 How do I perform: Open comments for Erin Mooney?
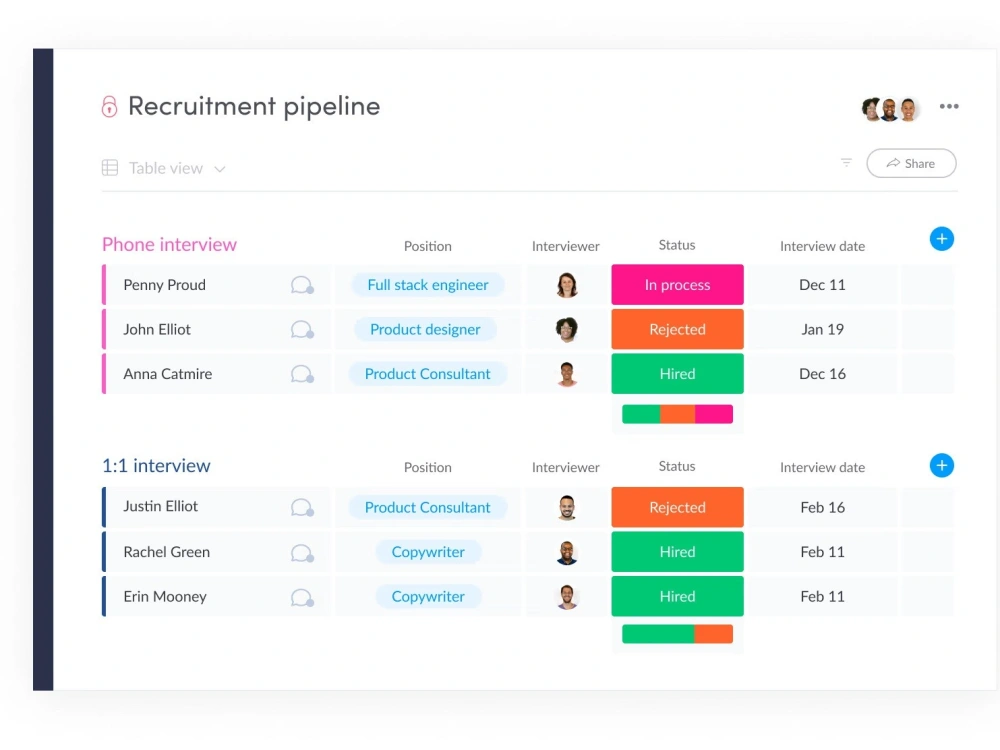coord(302,598)
